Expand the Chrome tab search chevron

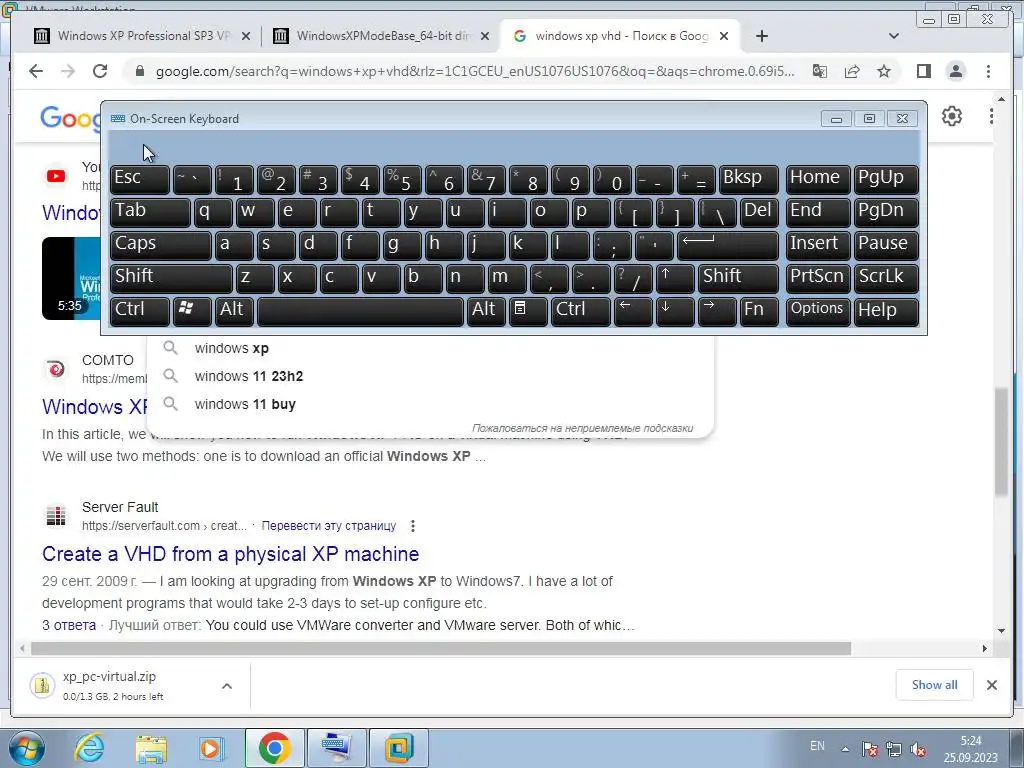pos(894,36)
